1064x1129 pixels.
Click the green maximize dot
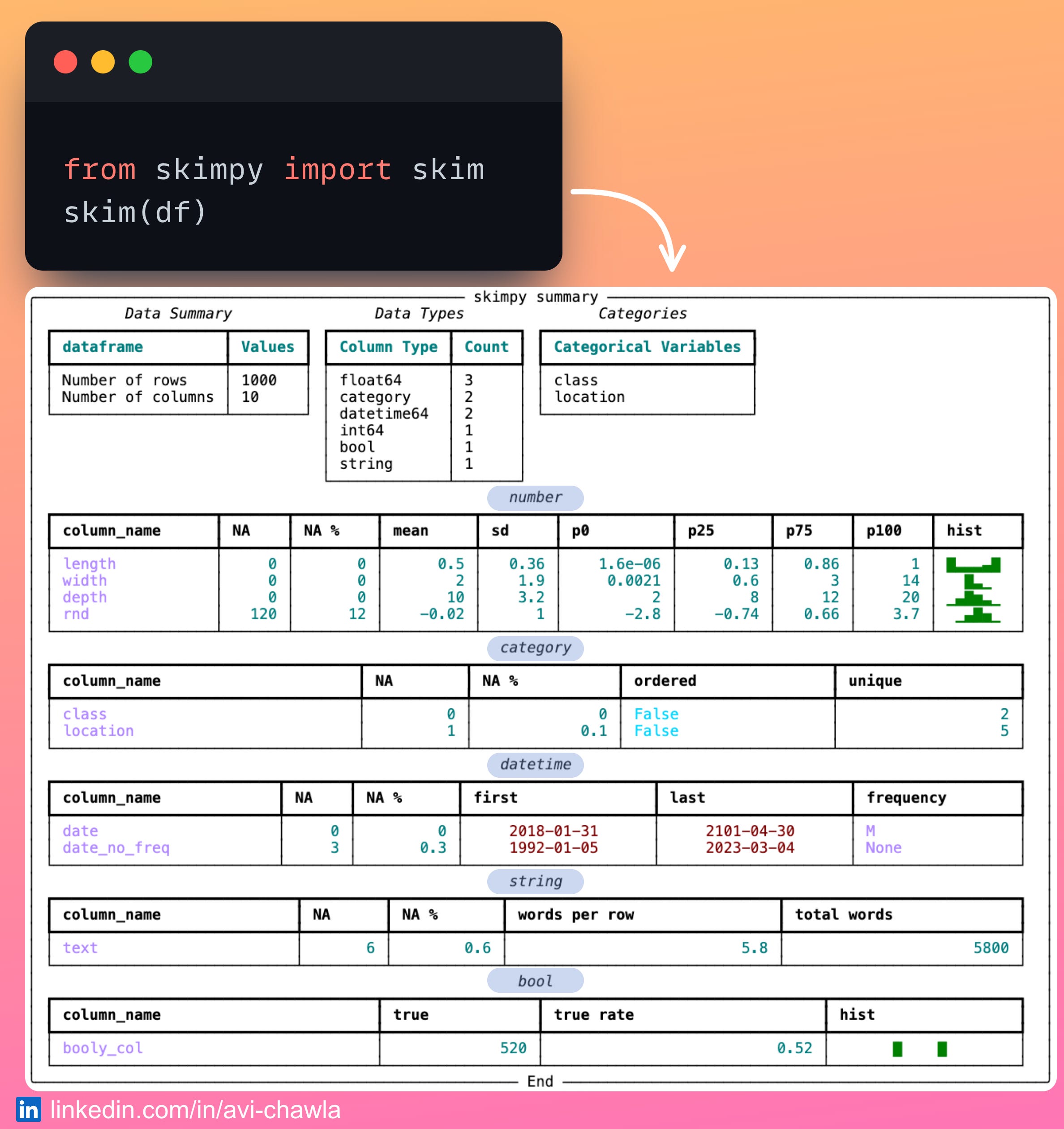coord(140,62)
